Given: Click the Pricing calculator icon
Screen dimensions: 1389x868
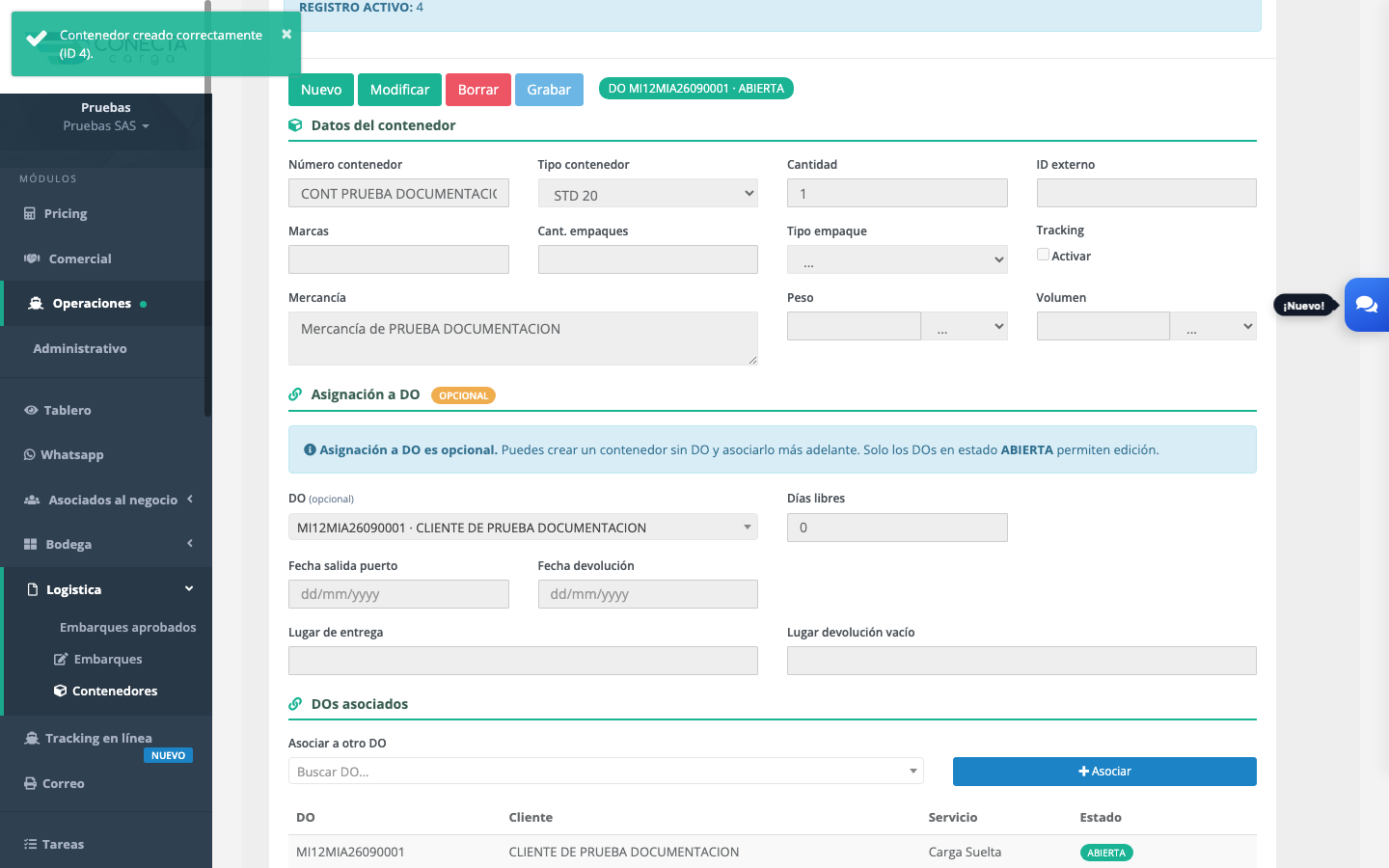Looking at the screenshot, I should tap(30, 213).
